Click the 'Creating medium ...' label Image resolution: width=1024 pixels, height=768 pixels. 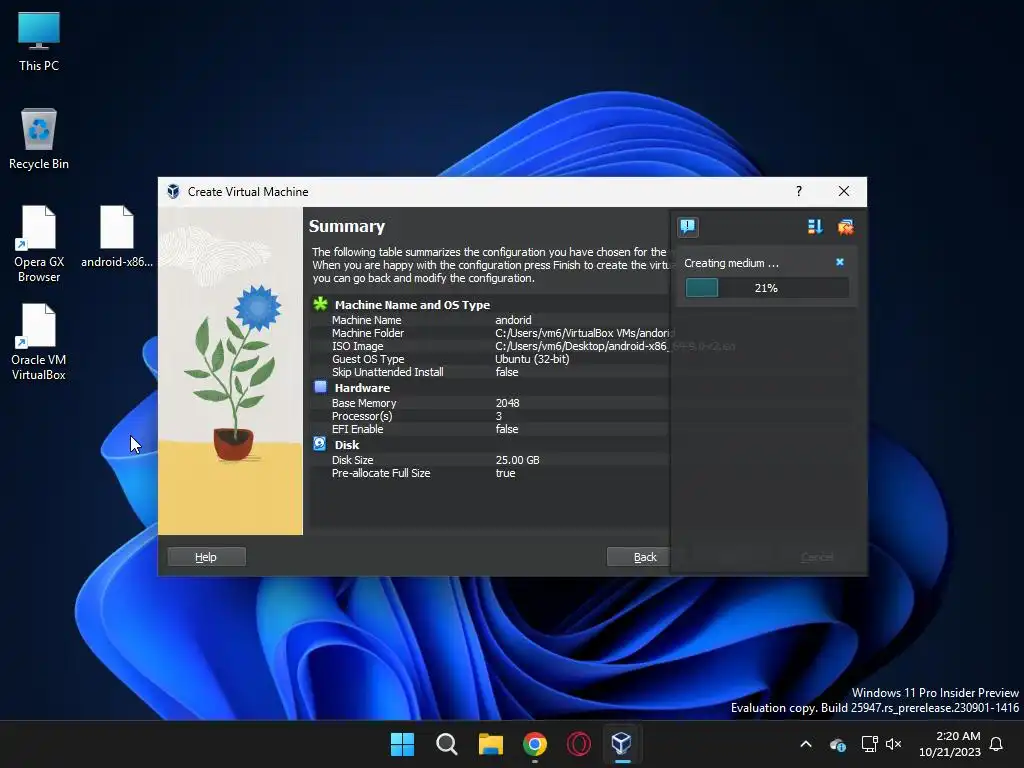point(731,263)
